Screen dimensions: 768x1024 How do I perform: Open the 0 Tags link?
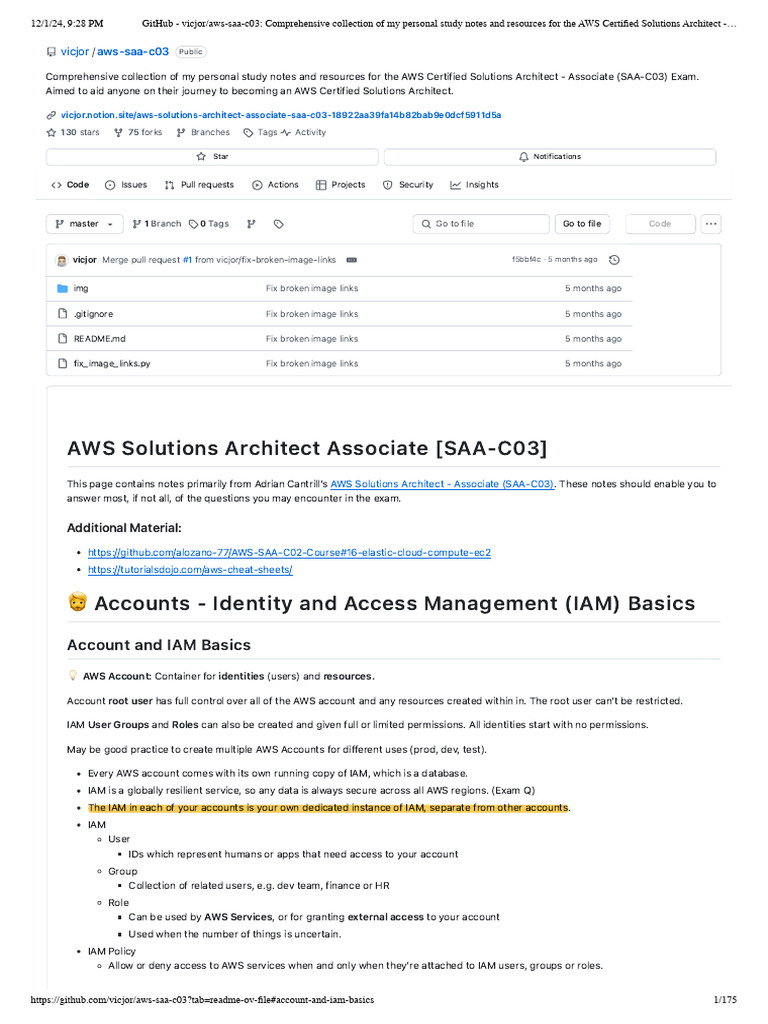coord(209,224)
